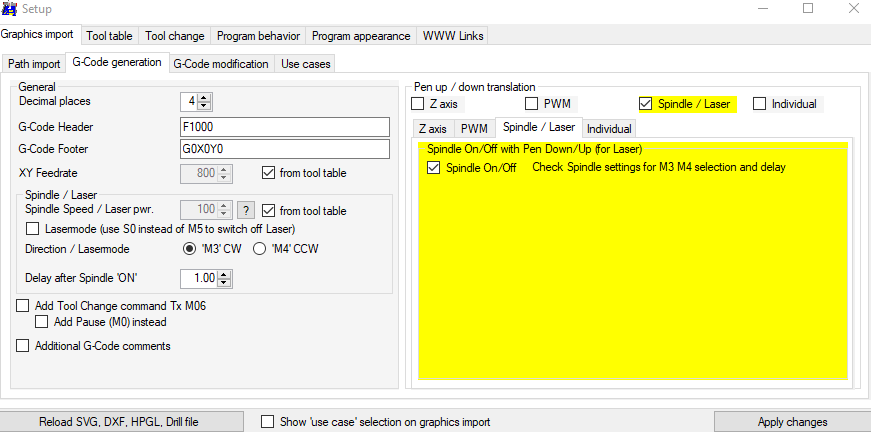Open the G-Code modification tab

220,64
